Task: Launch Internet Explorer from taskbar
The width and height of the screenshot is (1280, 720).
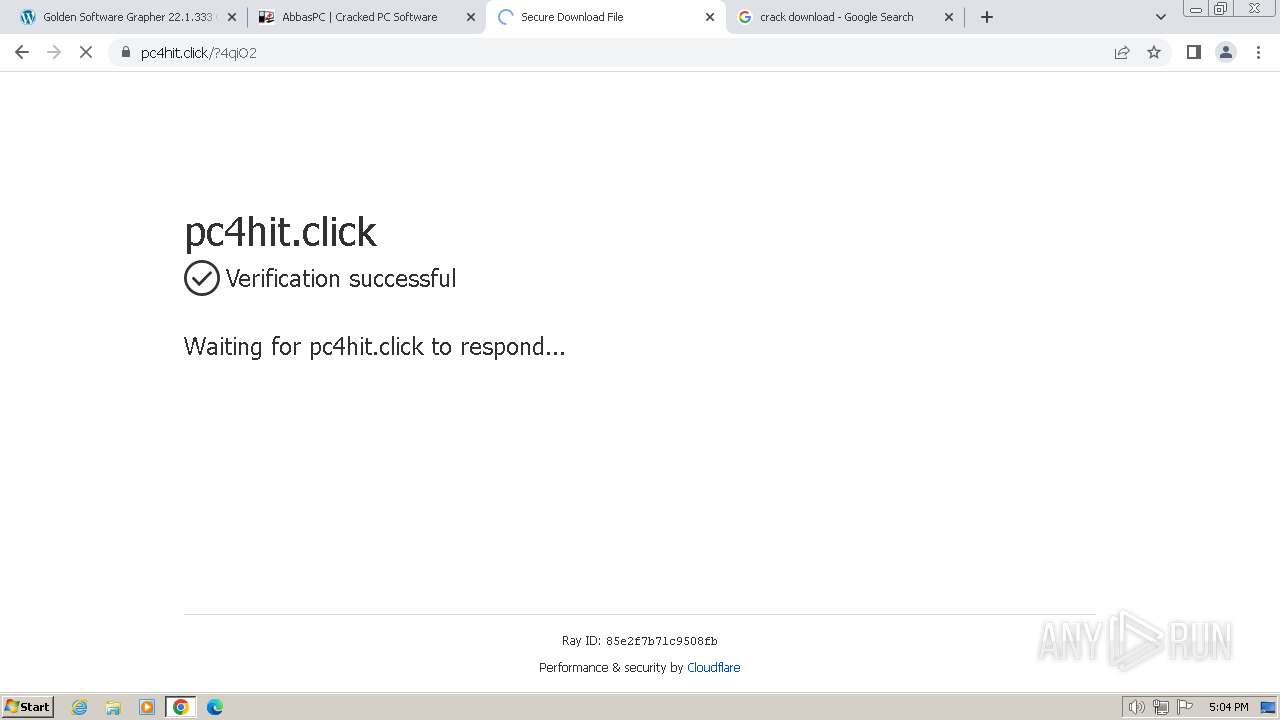Action: pos(79,707)
